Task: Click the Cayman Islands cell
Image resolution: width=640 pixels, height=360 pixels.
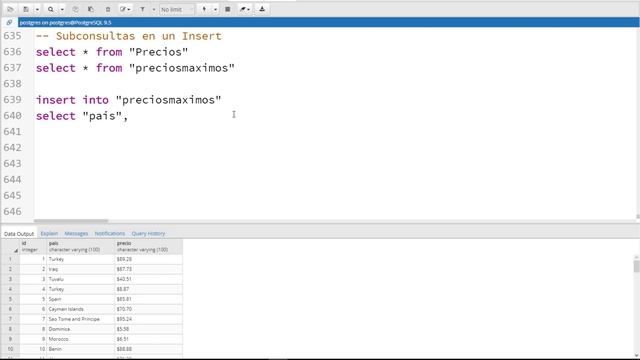Action: tap(80, 309)
